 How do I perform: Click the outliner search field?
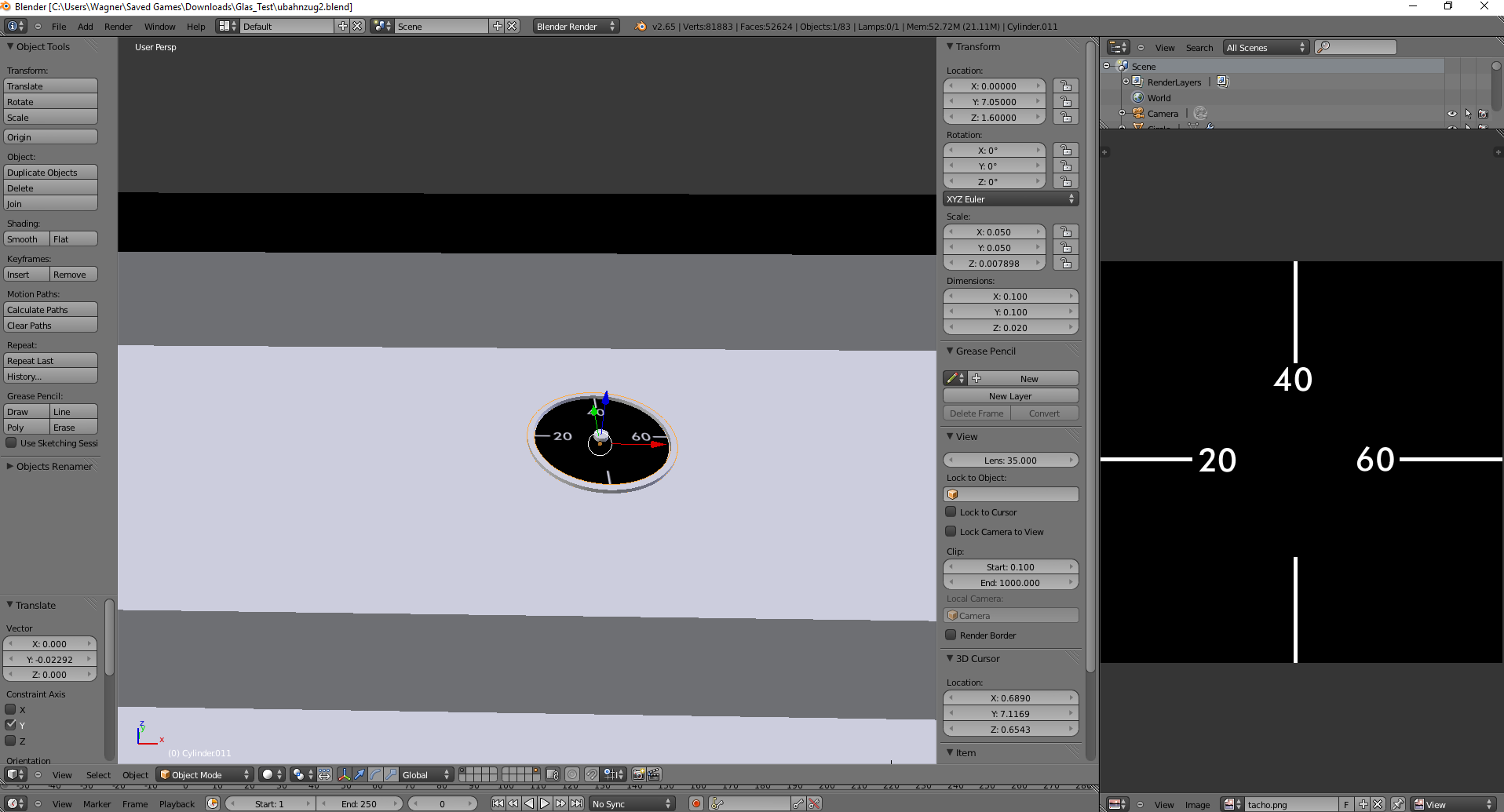1356,47
